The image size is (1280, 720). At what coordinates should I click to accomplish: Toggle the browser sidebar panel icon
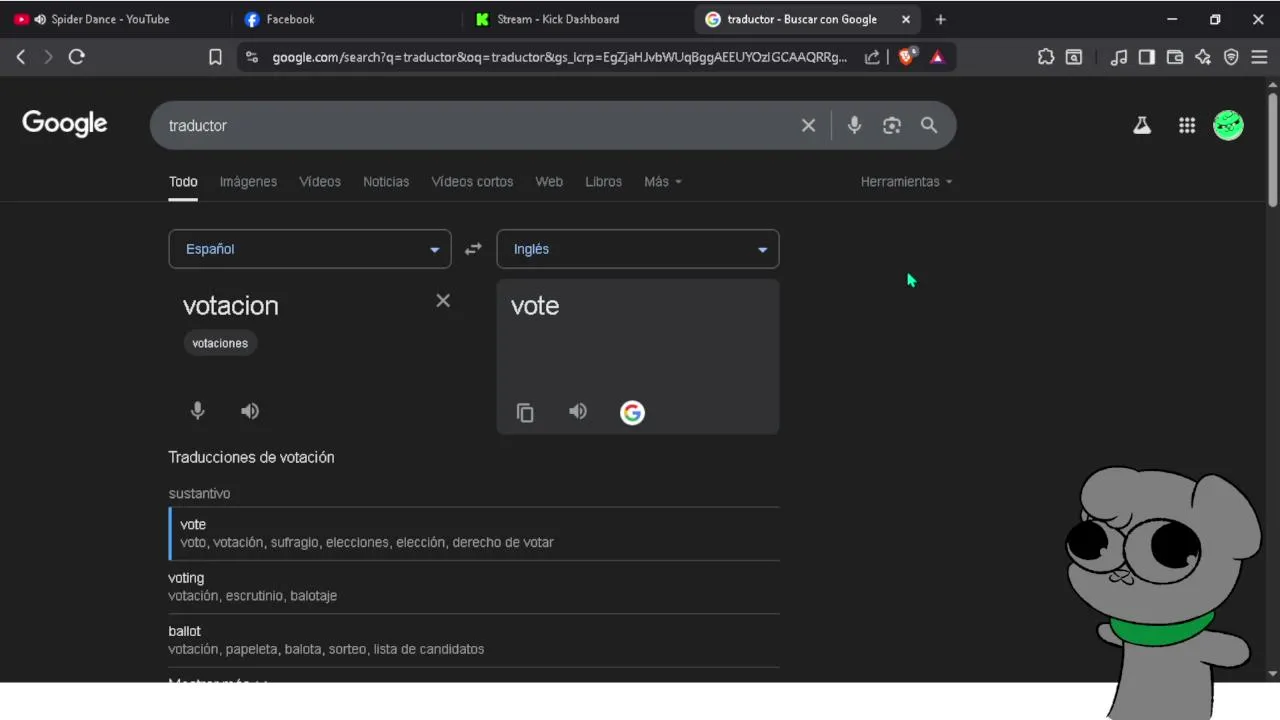tap(1147, 57)
